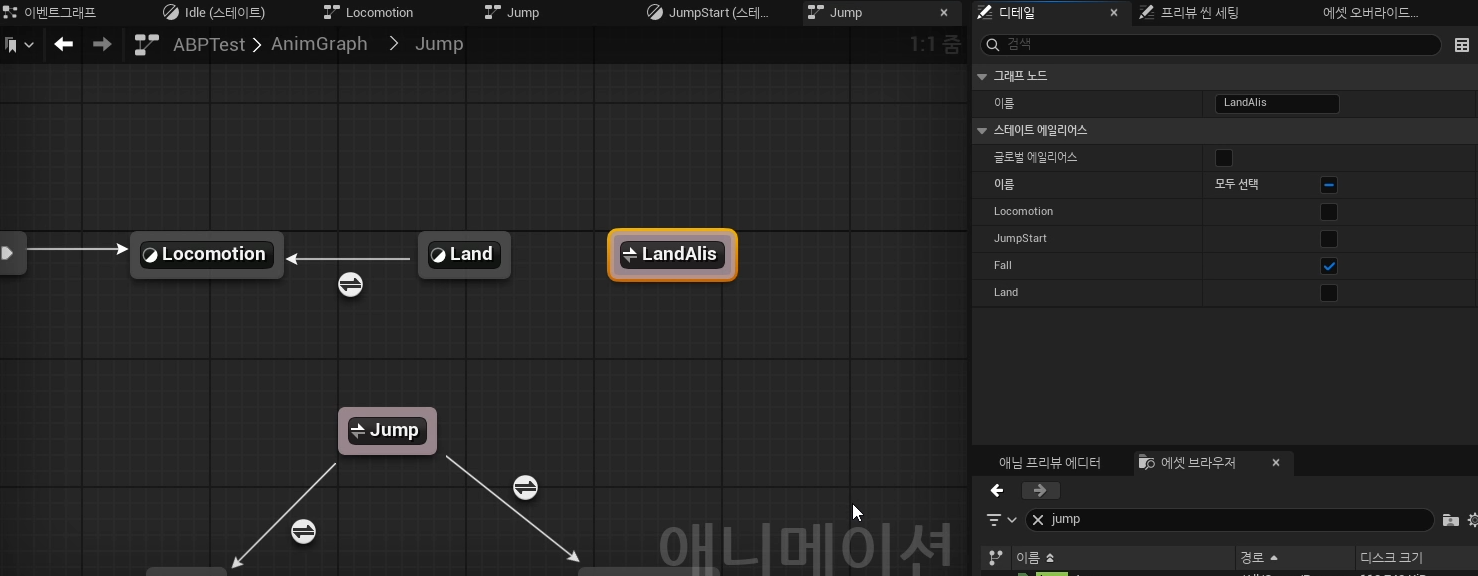
Task: Open the 에셋 오버라이드 tab
Action: click(1370, 13)
